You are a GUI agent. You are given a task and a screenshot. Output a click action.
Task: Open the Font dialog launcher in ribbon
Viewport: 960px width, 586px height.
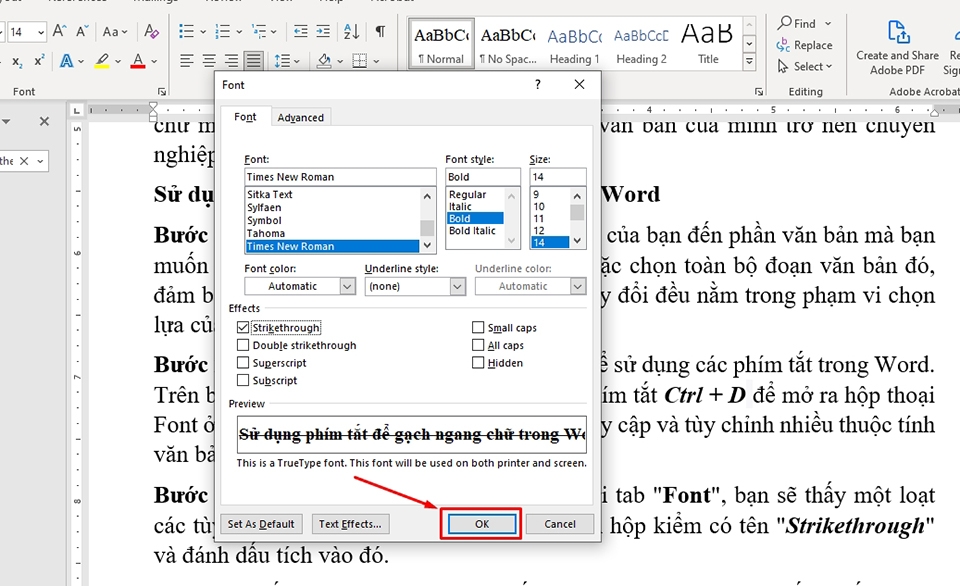coord(162,91)
